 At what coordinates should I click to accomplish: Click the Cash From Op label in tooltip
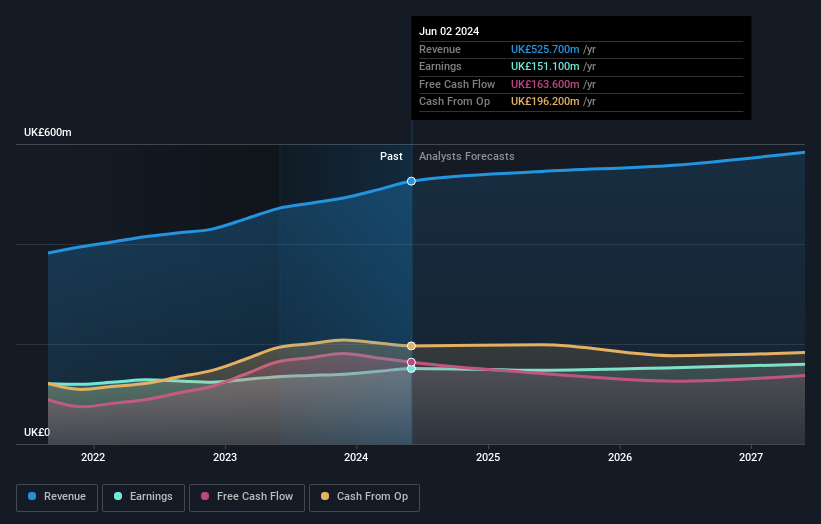coord(454,102)
